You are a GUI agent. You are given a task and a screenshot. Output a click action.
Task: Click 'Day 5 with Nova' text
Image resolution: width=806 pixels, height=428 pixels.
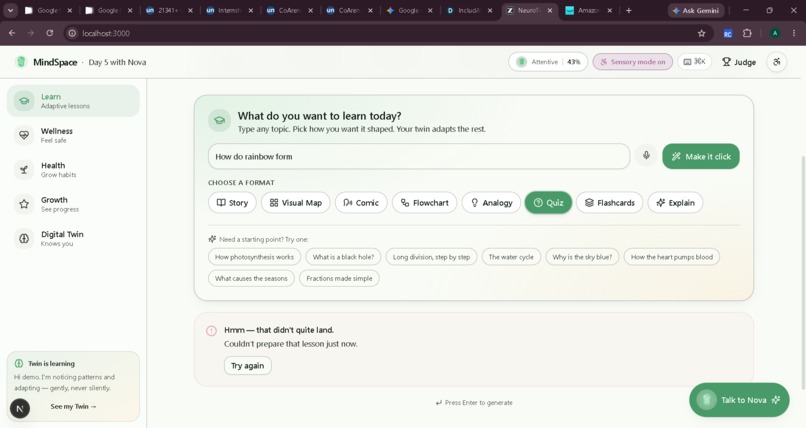coord(117,62)
